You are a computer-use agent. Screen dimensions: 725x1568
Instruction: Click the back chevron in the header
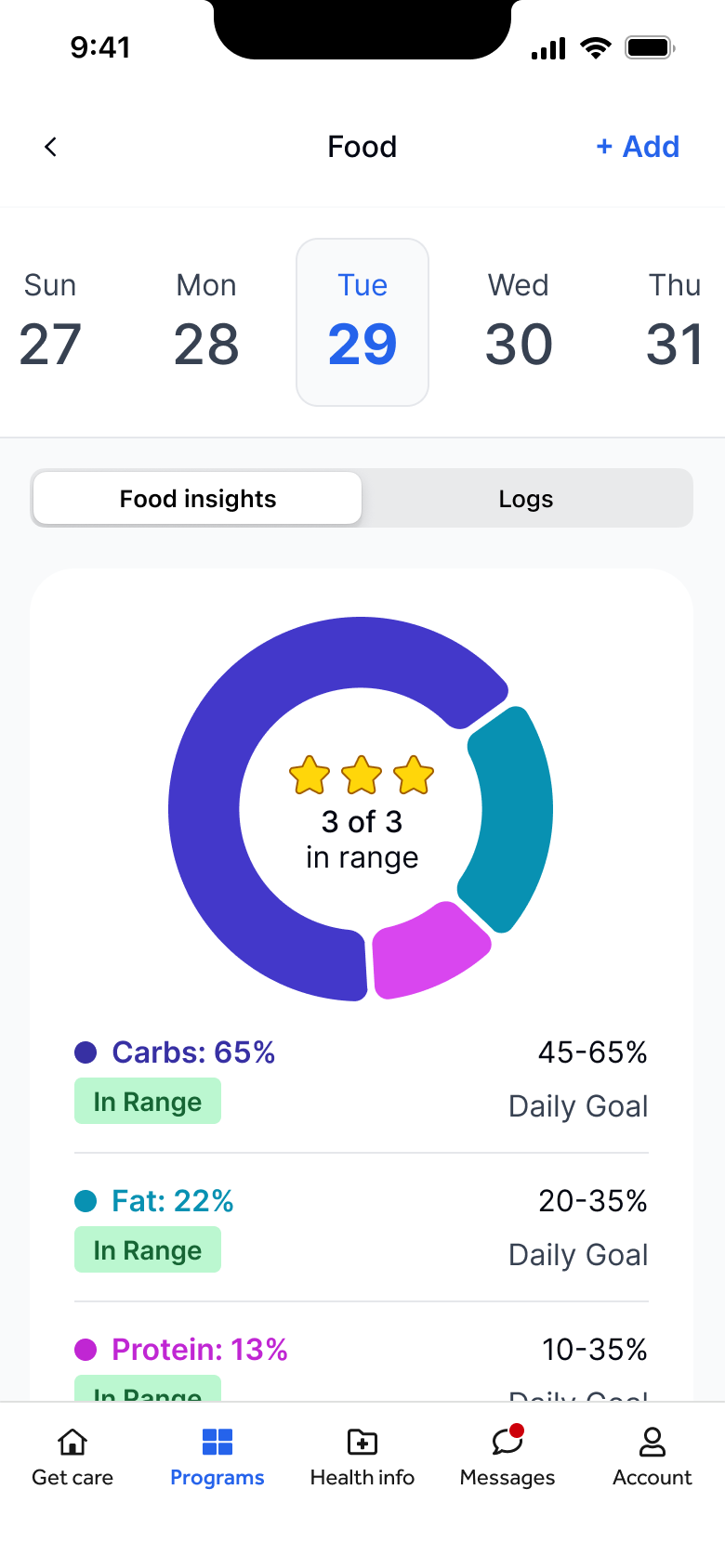click(49, 147)
